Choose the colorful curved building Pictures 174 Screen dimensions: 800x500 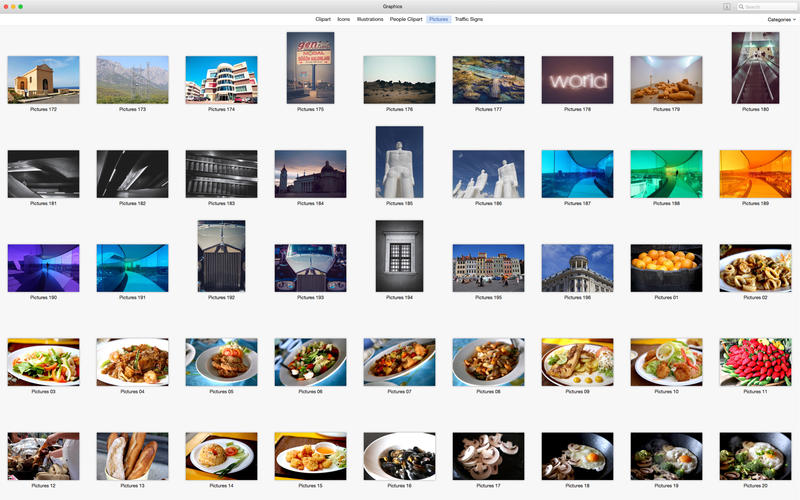coord(221,80)
